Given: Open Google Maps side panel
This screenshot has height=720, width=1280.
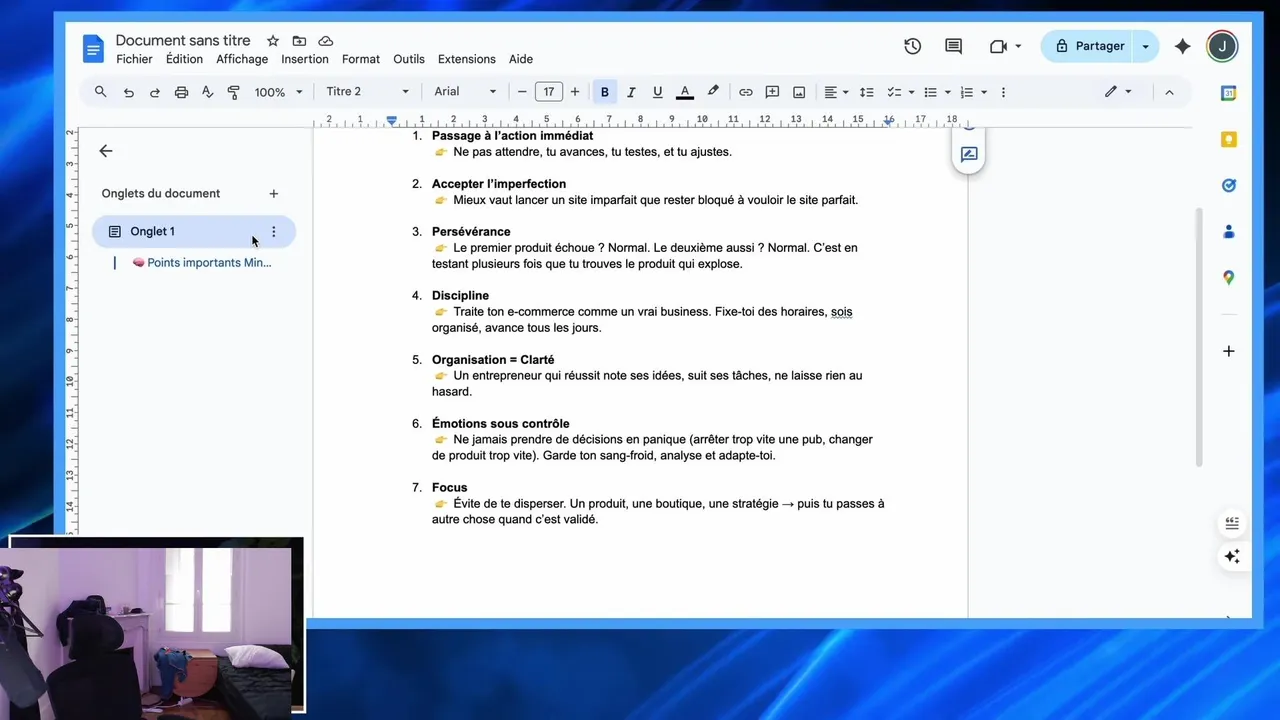Looking at the screenshot, I should pos(1229,277).
